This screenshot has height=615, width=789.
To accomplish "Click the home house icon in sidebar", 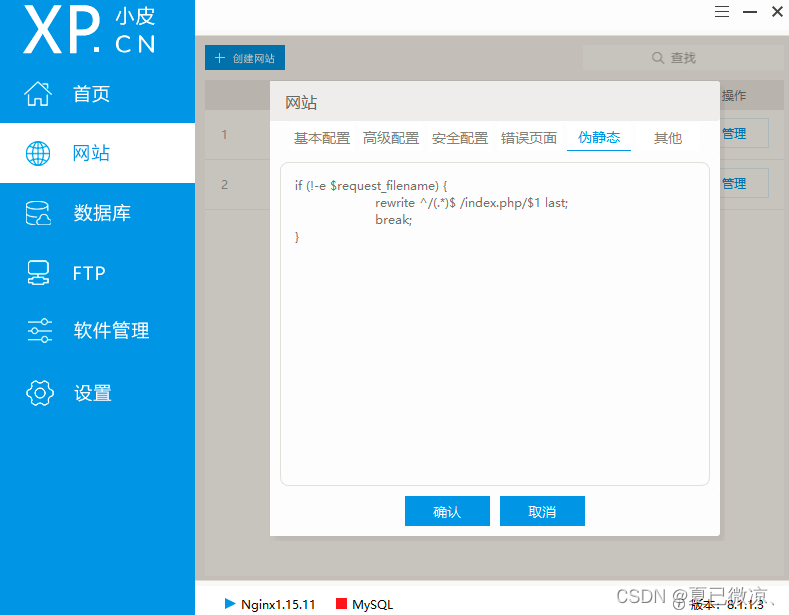I will tap(38, 94).
